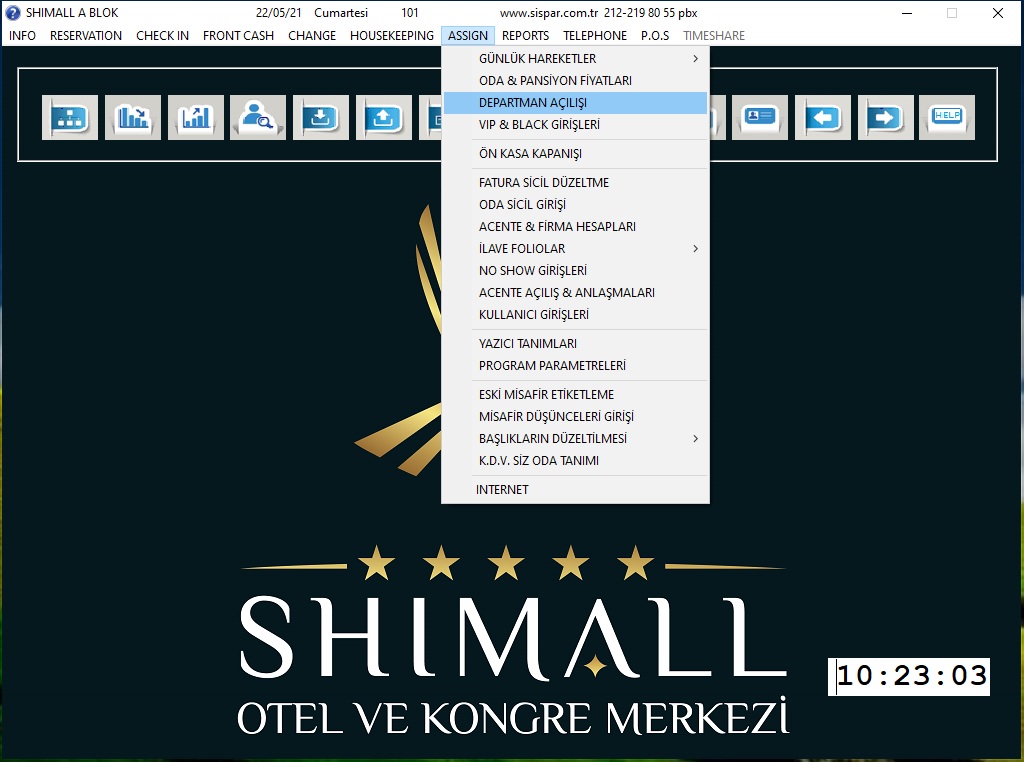Screen dimensions: 1024x762
Task: Click www.sispar.com.tr in title bar
Action: point(549,13)
